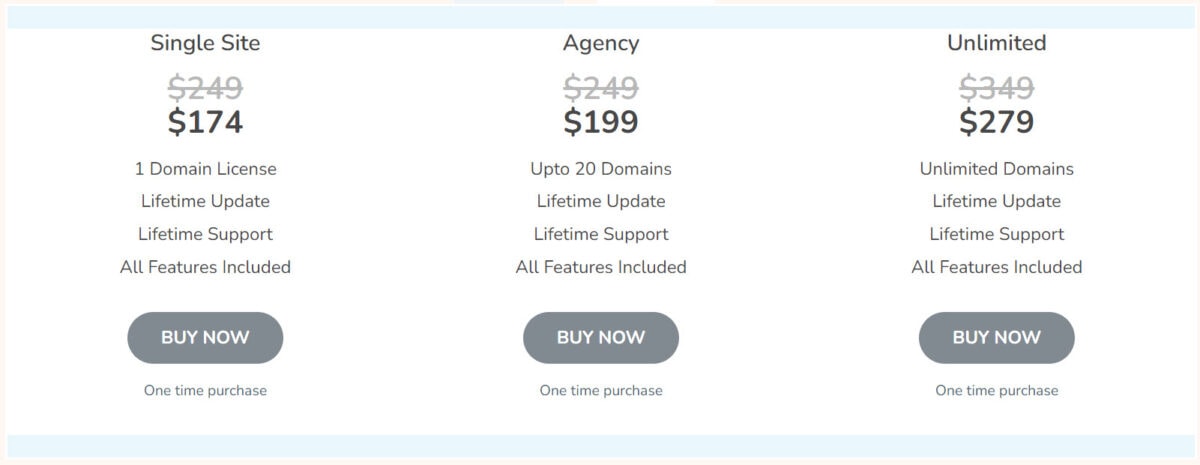The height and width of the screenshot is (465, 1200).
Task: Click BUY NOW for Agency plan
Action: 601,338
